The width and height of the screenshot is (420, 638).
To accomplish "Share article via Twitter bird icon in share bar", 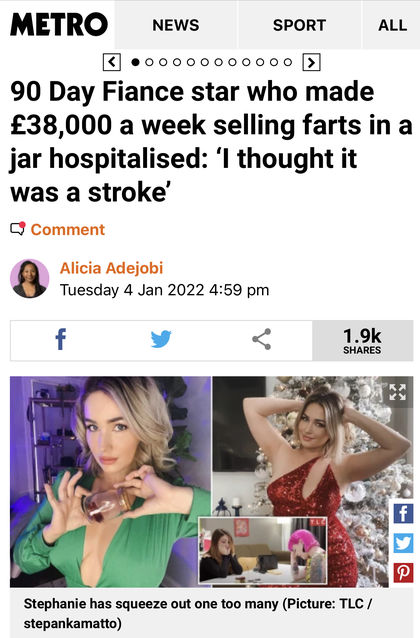I will pos(161,339).
